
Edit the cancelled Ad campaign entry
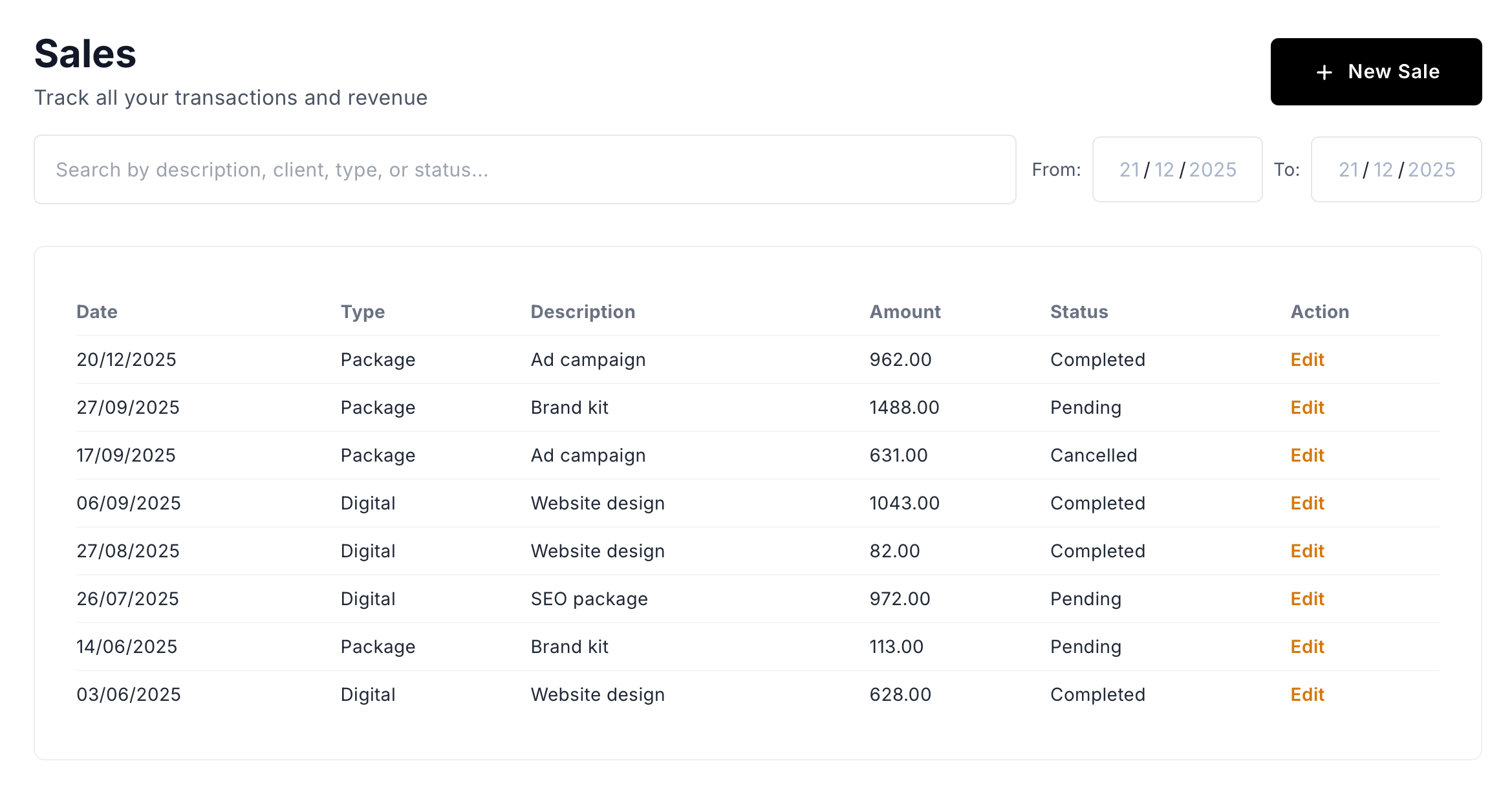pos(1306,455)
